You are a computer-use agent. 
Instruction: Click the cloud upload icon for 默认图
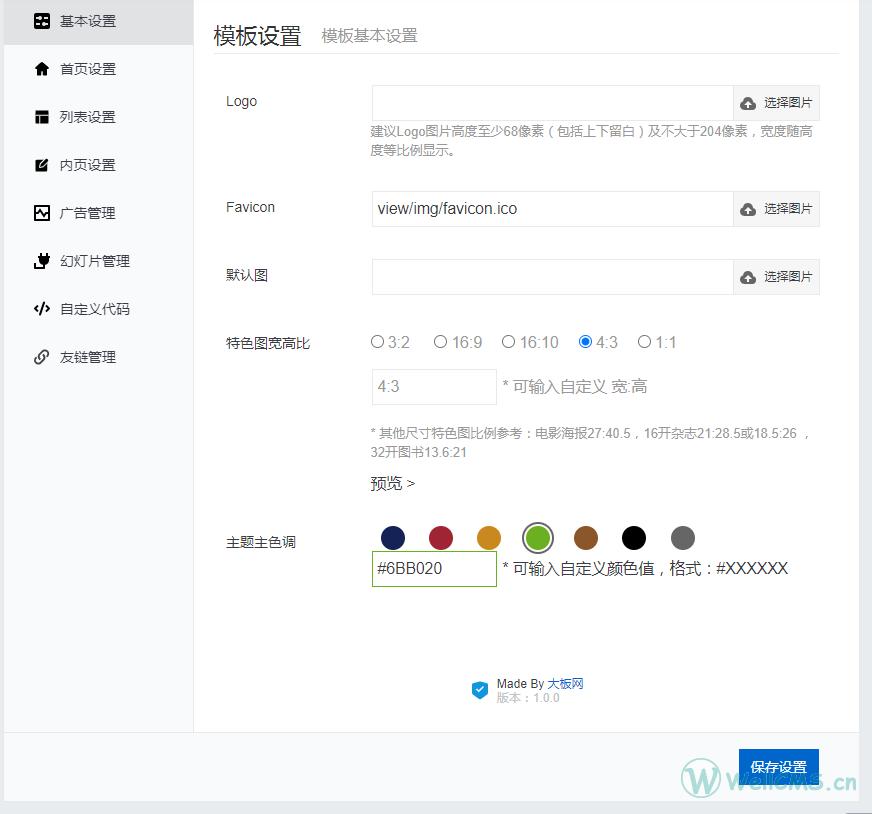tap(748, 277)
